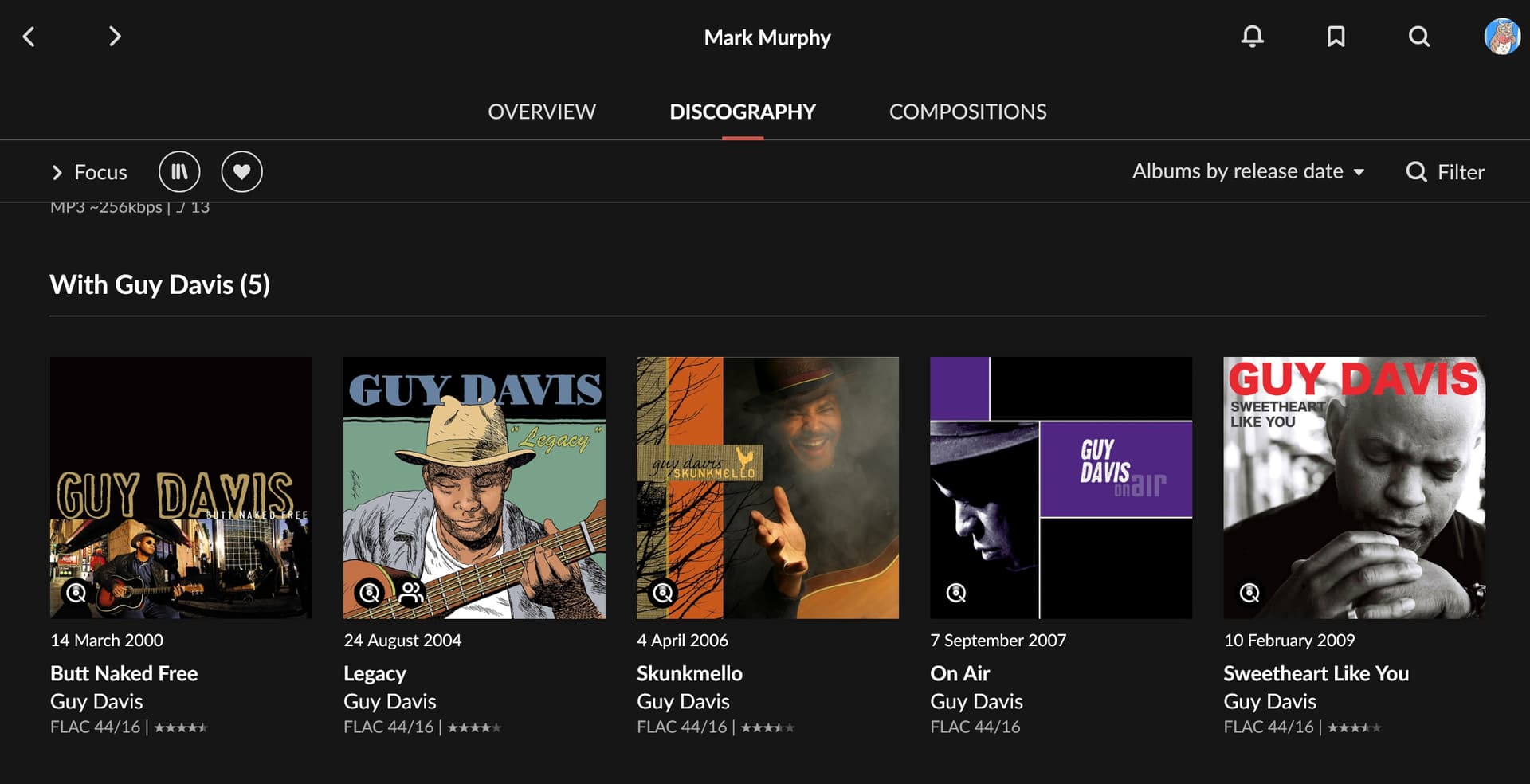Click star rating under Sweetheart Like You
Image resolution: width=1530 pixels, height=784 pixels.
coord(1354,727)
